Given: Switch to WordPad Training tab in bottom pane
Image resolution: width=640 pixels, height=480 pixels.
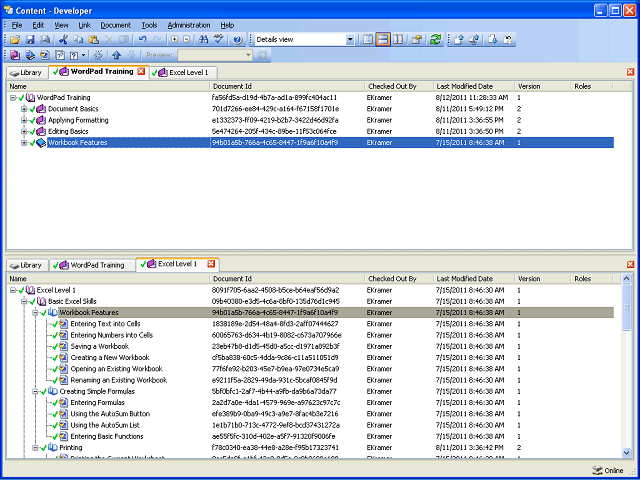Looking at the screenshot, I should coord(92,265).
